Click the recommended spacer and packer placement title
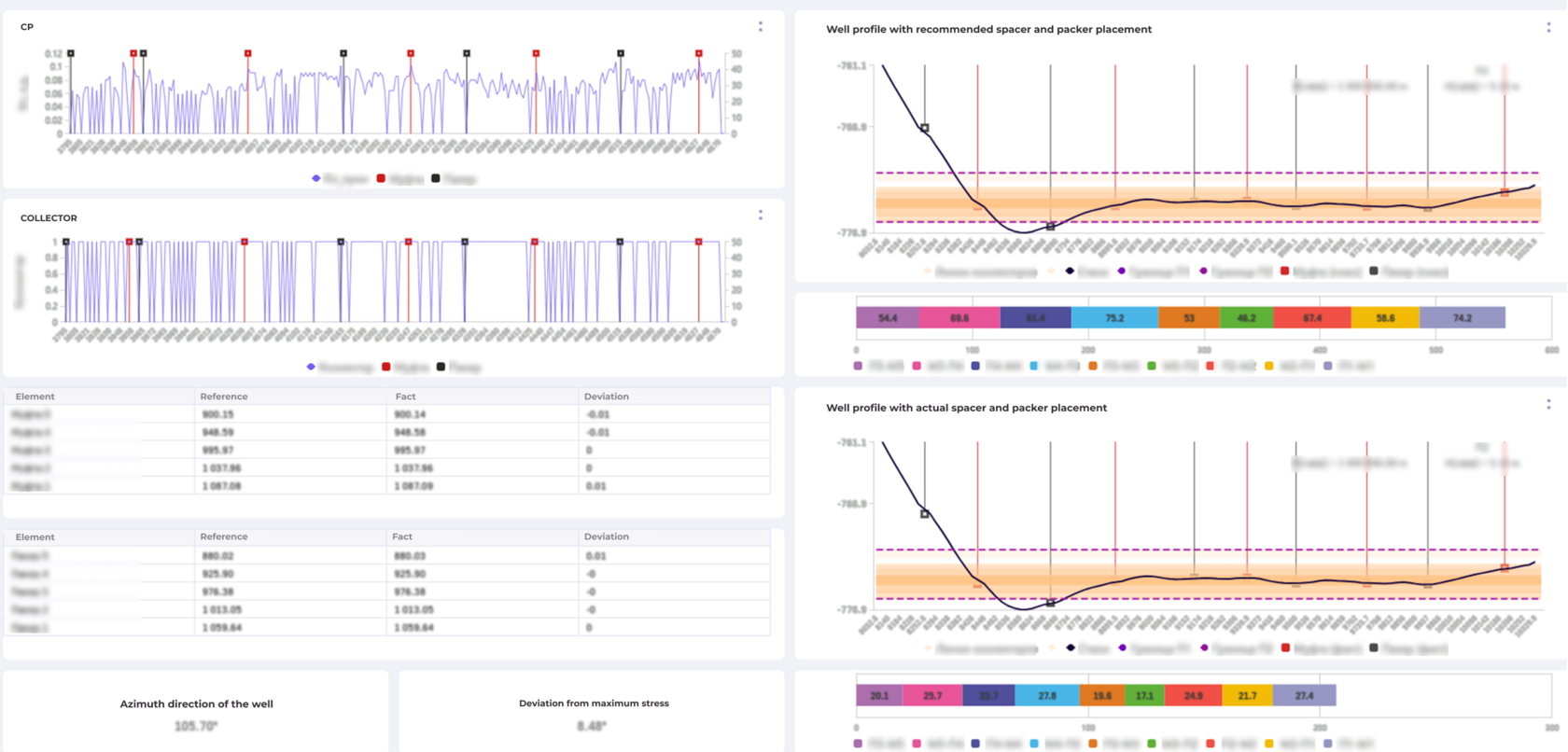The image size is (1568, 752). click(x=988, y=30)
